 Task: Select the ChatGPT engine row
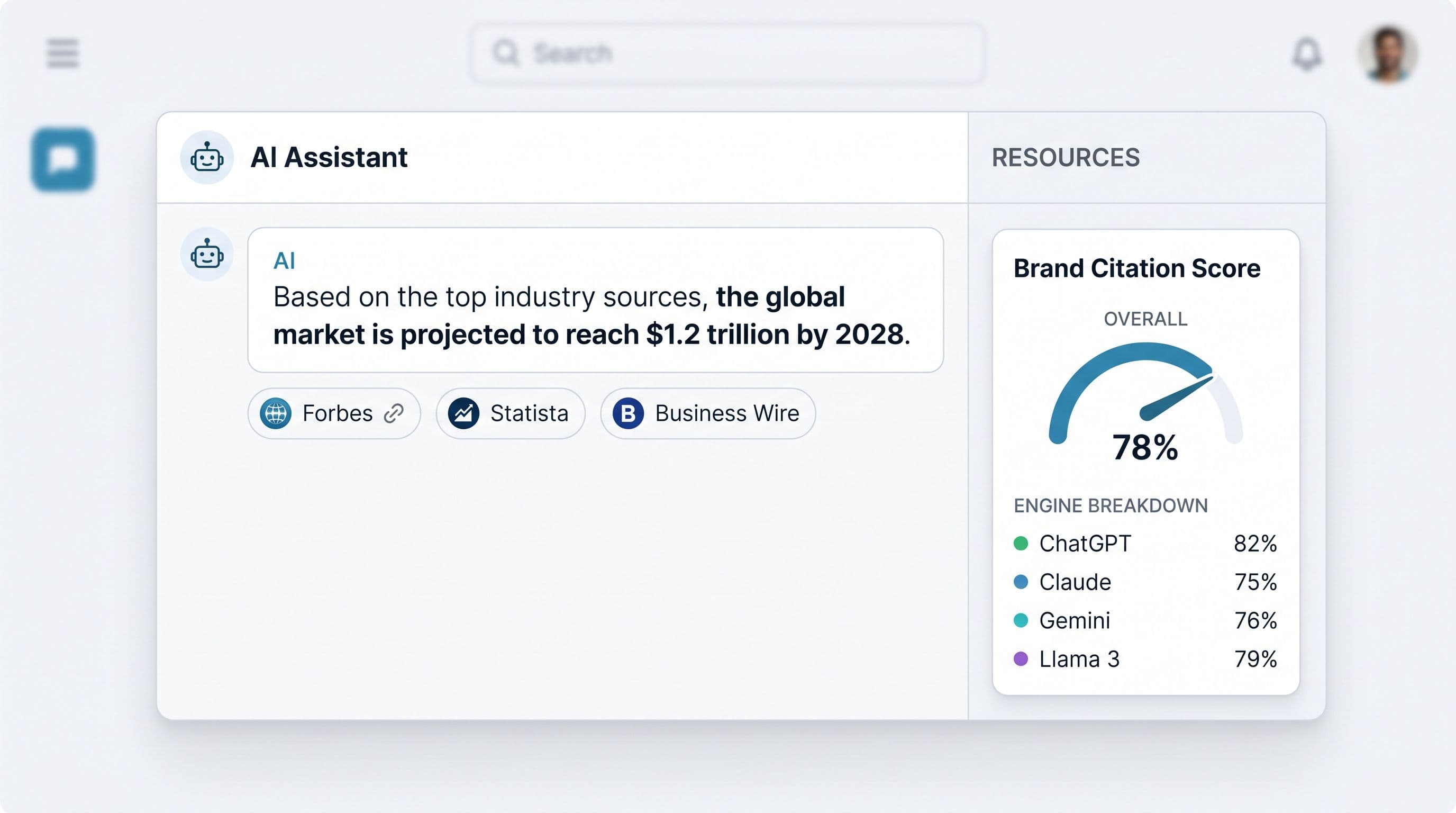point(1145,543)
